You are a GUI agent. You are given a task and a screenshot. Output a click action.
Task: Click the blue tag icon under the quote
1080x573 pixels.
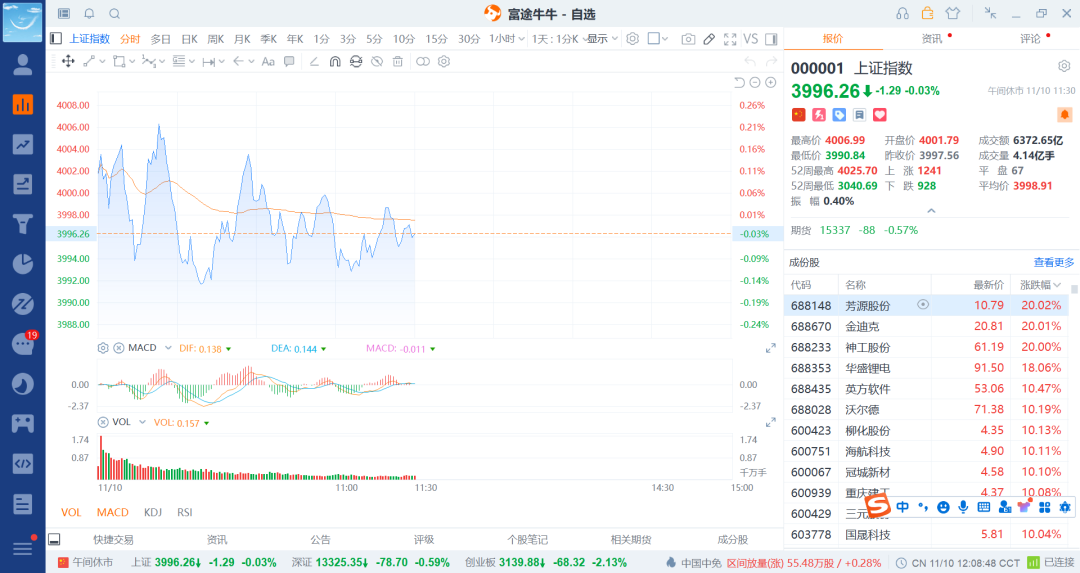click(x=839, y=114)
